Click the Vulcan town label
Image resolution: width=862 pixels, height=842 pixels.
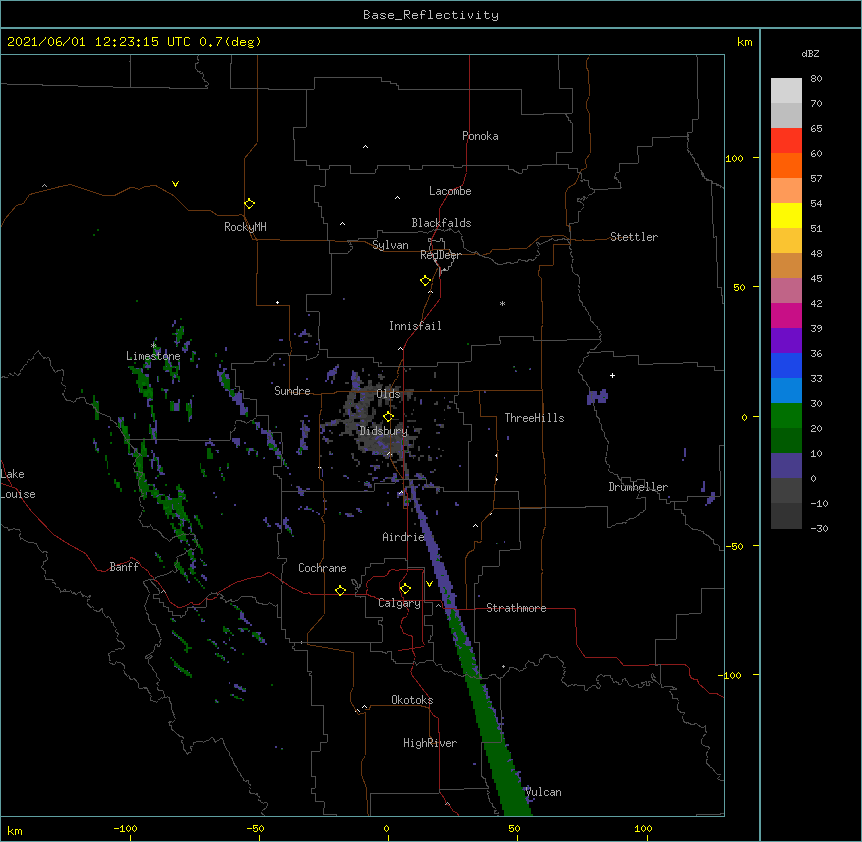(544, 792)
